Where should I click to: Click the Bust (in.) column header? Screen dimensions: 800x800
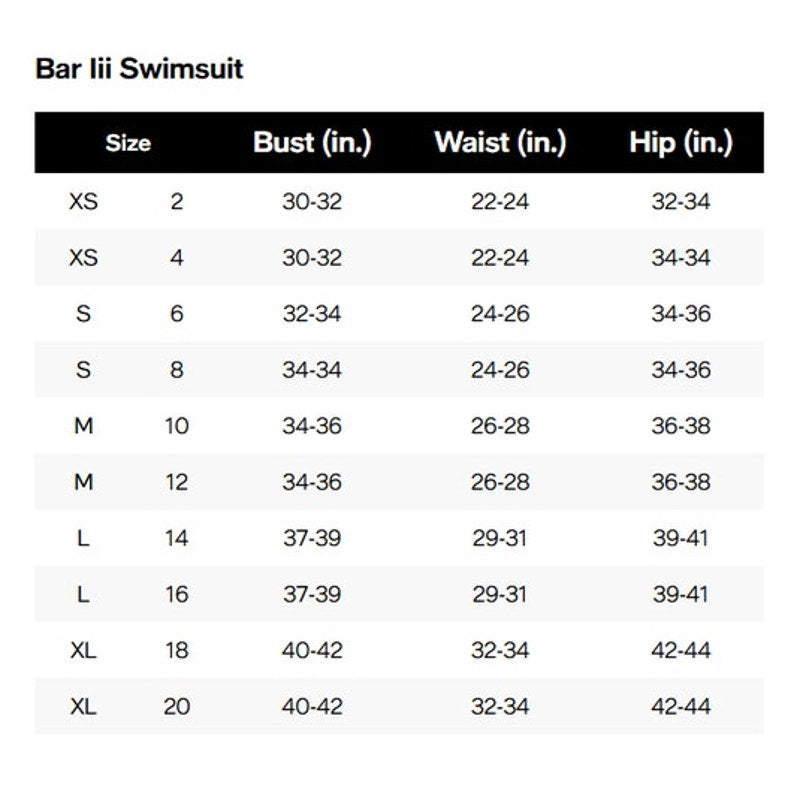click(312, 142)
